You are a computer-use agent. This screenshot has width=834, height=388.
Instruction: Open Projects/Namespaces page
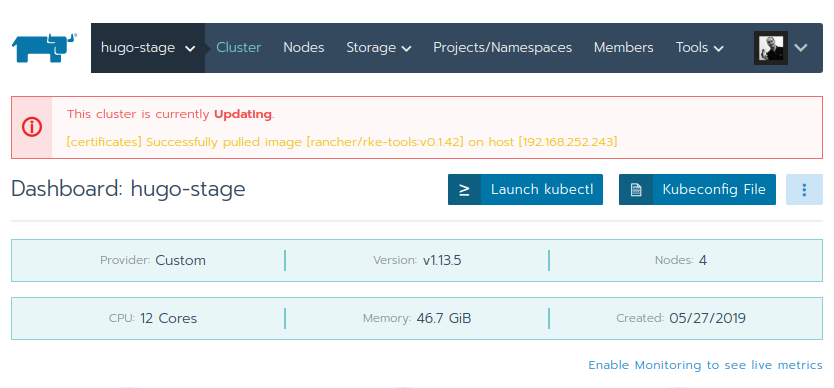(503, 48)
